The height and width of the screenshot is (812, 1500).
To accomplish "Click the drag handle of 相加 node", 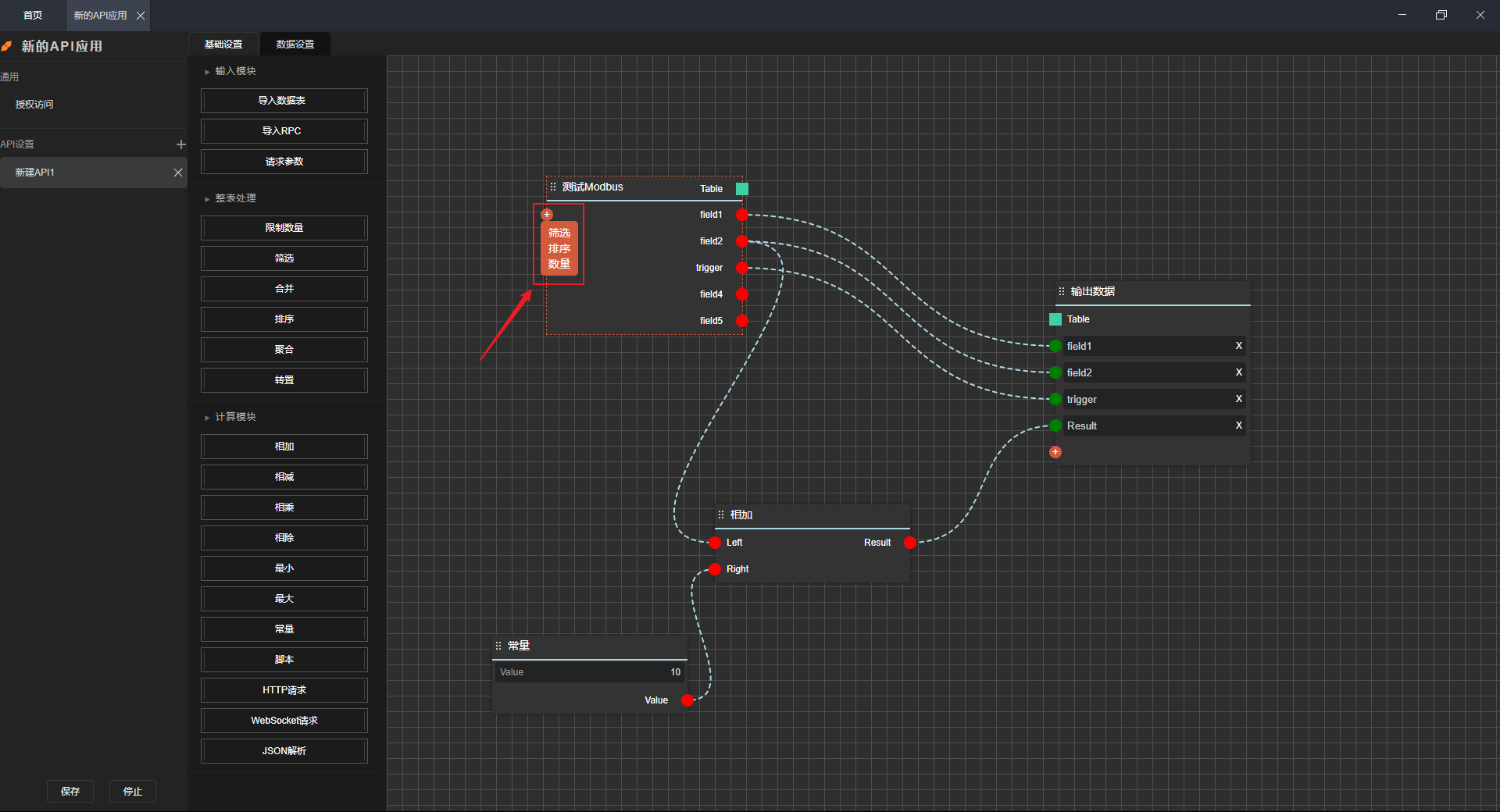I will click(x=721, y=515).
